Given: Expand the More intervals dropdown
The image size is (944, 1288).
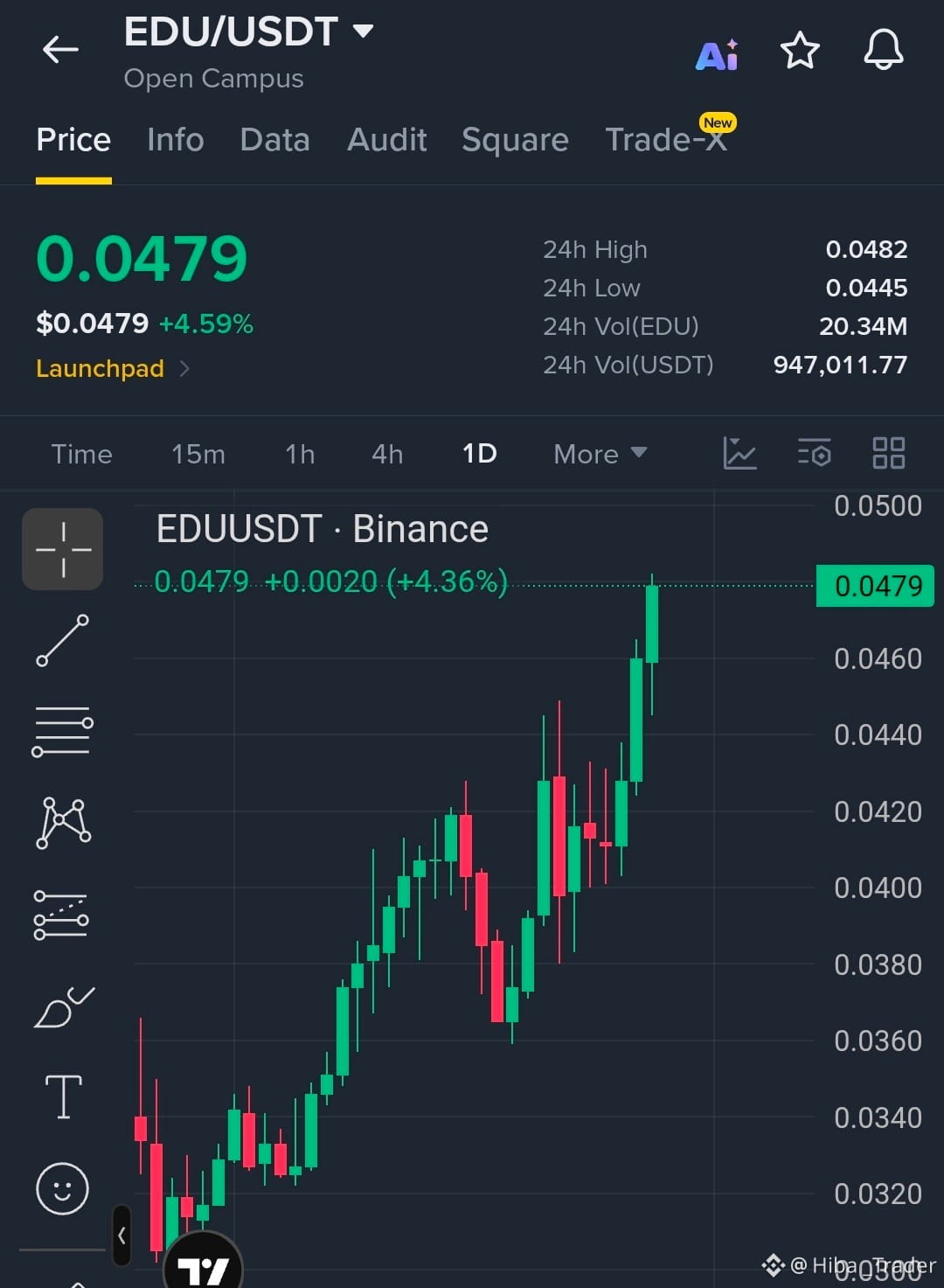Looking at the screenshot, I should click(600, 454).
